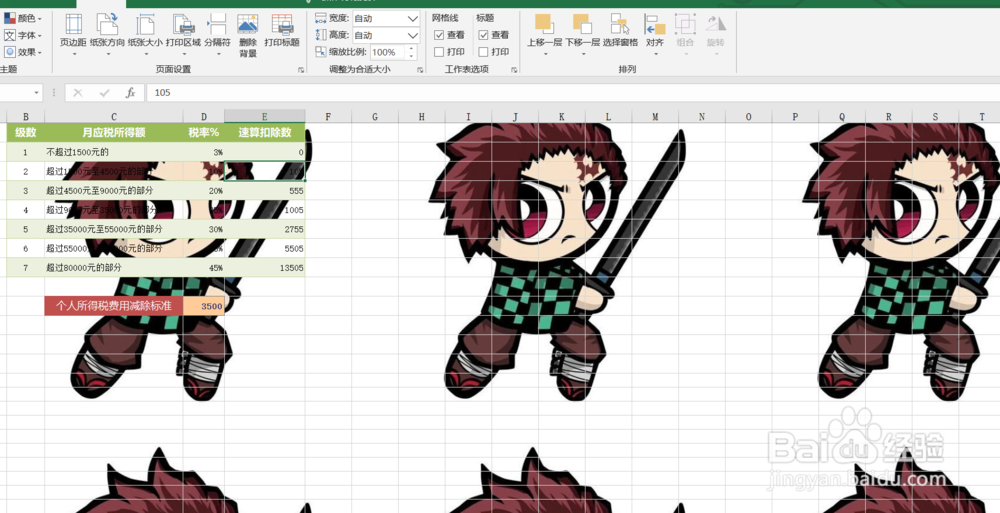Toggle 网格线 查看 checkbox
The image size is (1000, 513).
pos(439,35)
